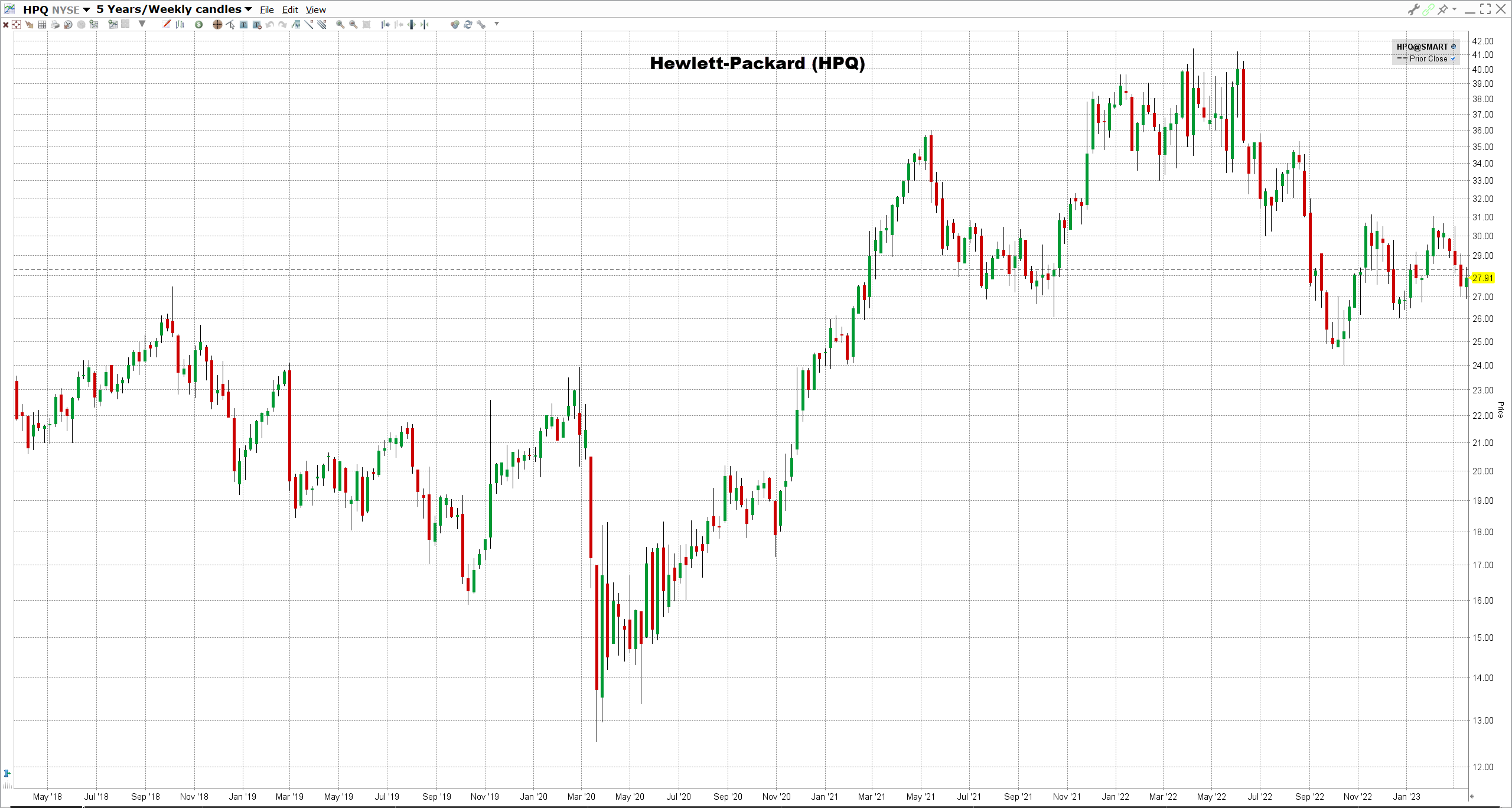Select the single trendline drawing tool
The image size is (1512, 808).
coord(309,24)
